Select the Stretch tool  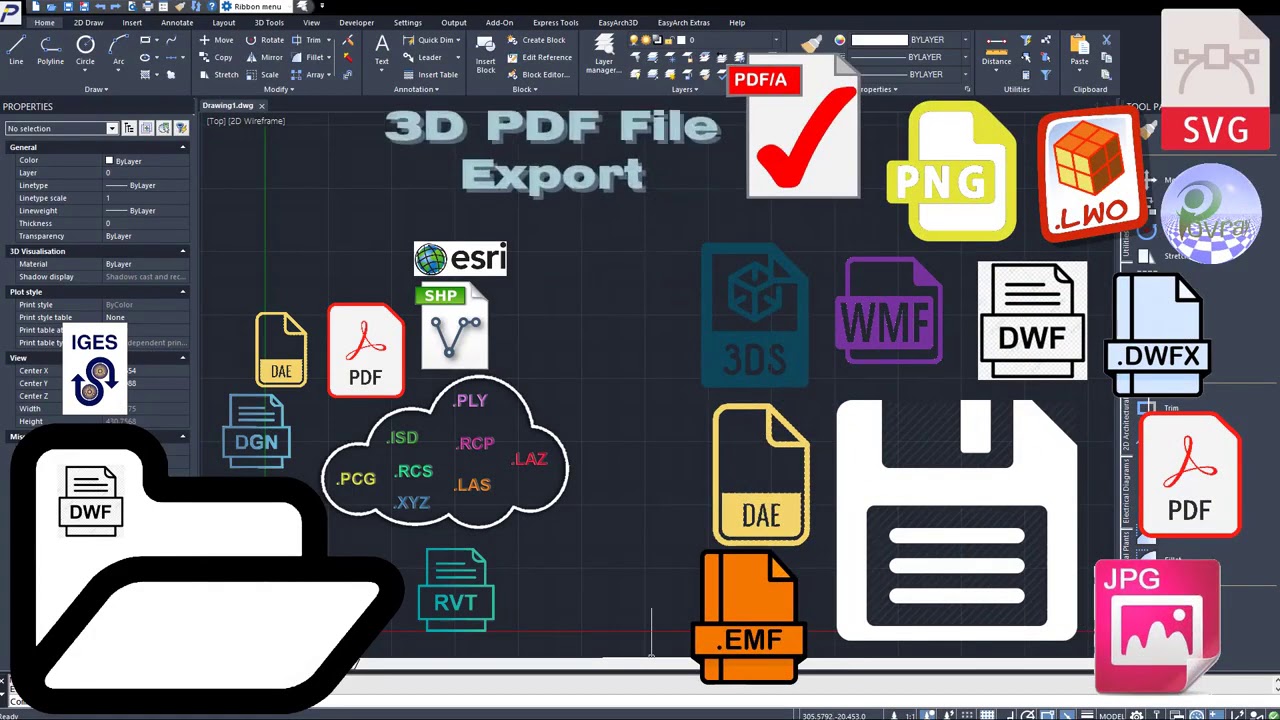219,74
